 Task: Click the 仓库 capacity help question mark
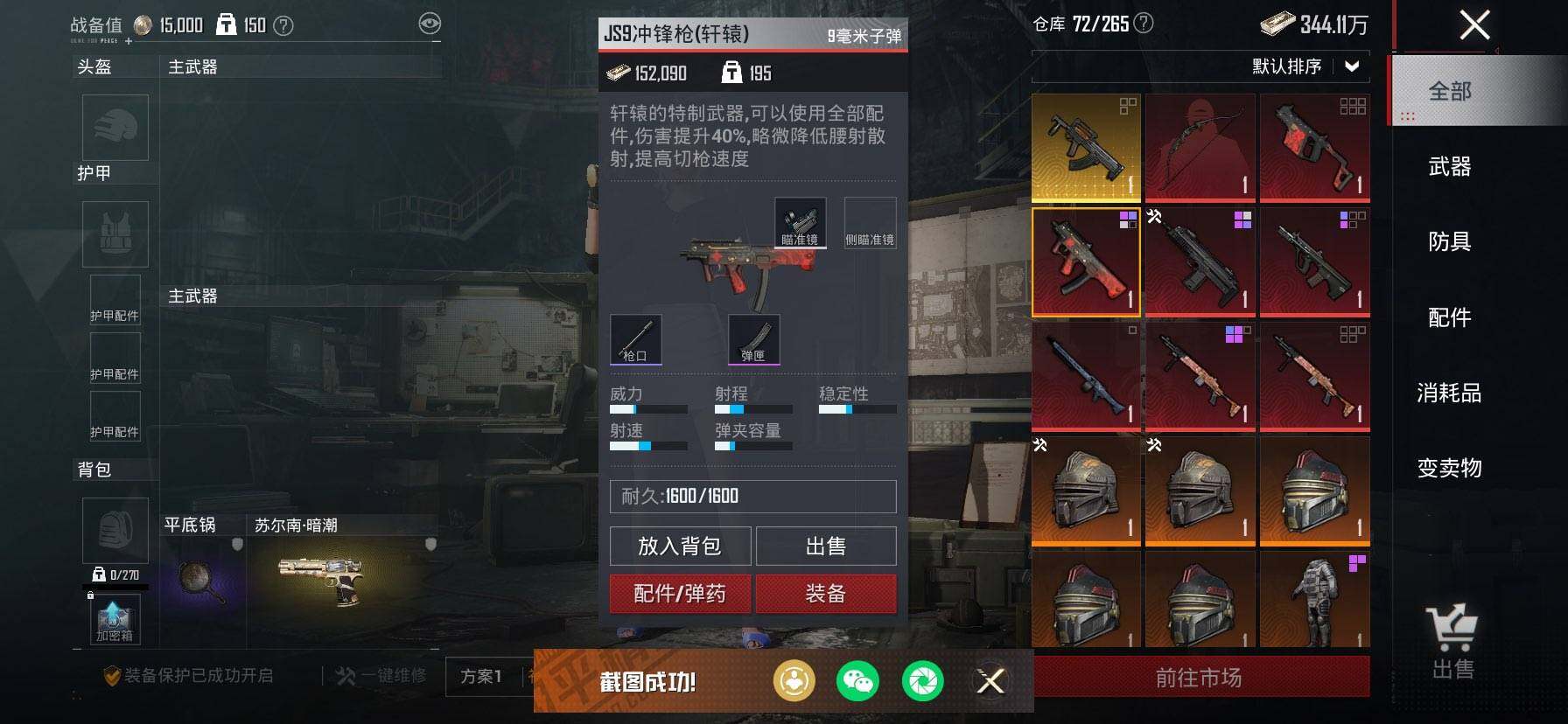click(1144, 23)
